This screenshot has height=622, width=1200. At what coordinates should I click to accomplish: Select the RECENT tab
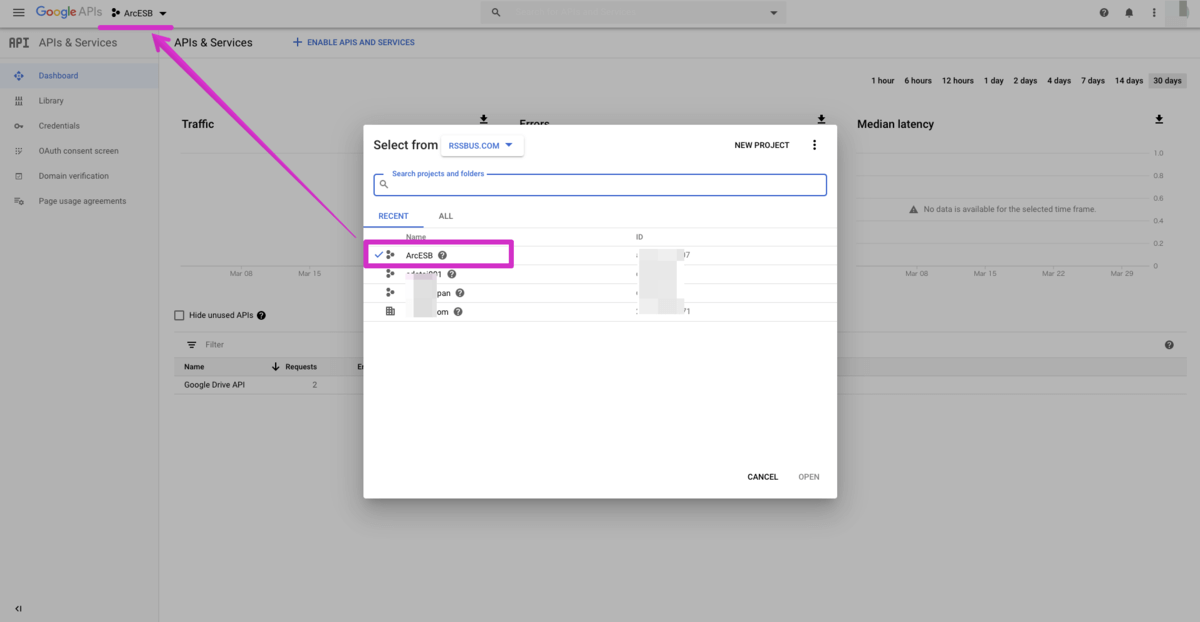coord(393,216)
